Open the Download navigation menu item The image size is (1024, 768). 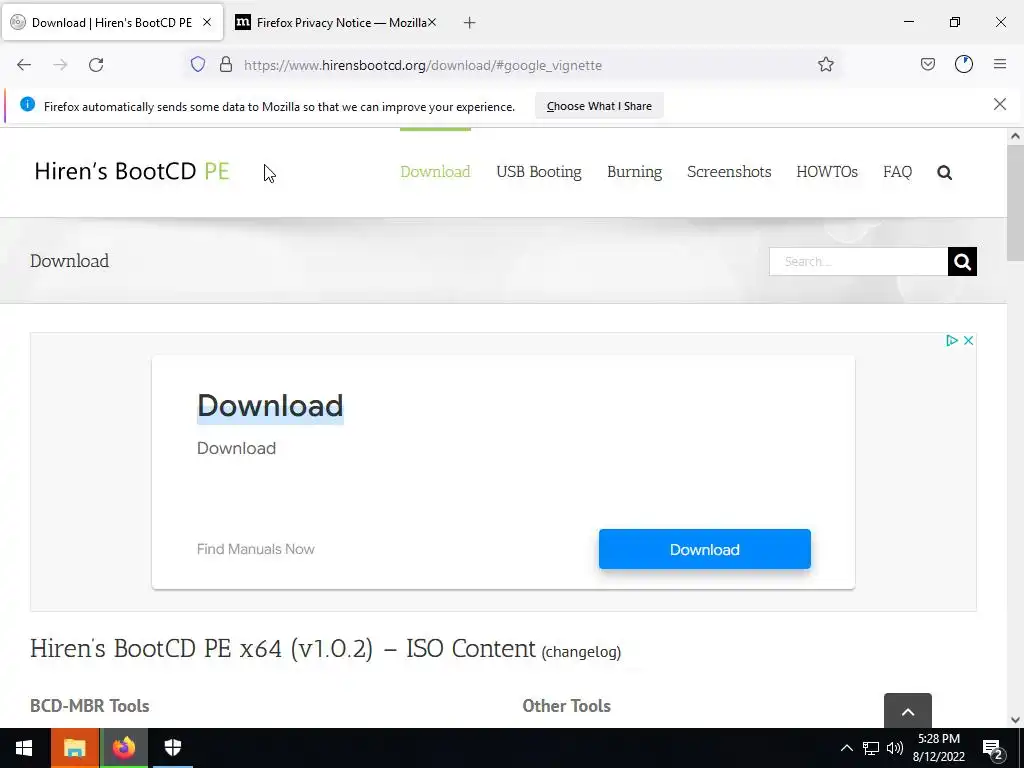coord(435,172)
